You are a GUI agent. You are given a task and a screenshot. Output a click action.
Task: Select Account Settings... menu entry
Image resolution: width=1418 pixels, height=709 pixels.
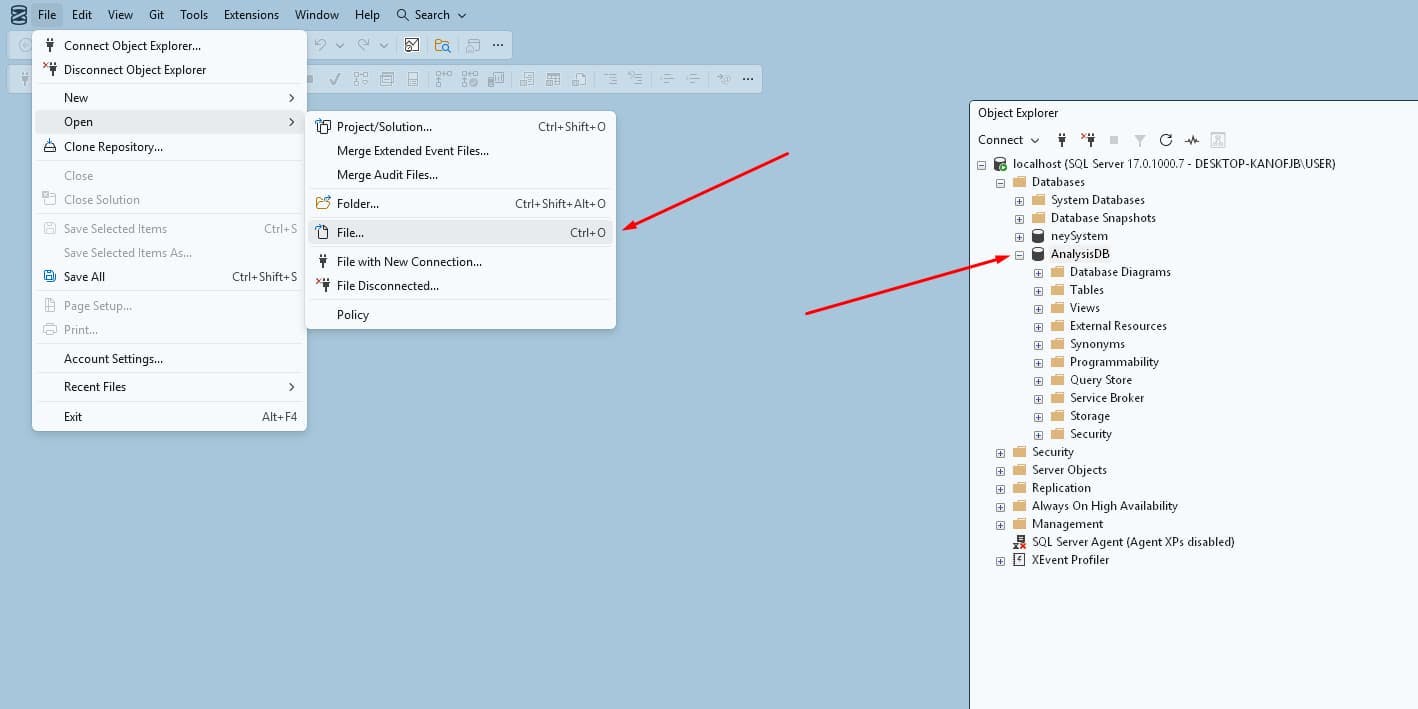point(169,358)
